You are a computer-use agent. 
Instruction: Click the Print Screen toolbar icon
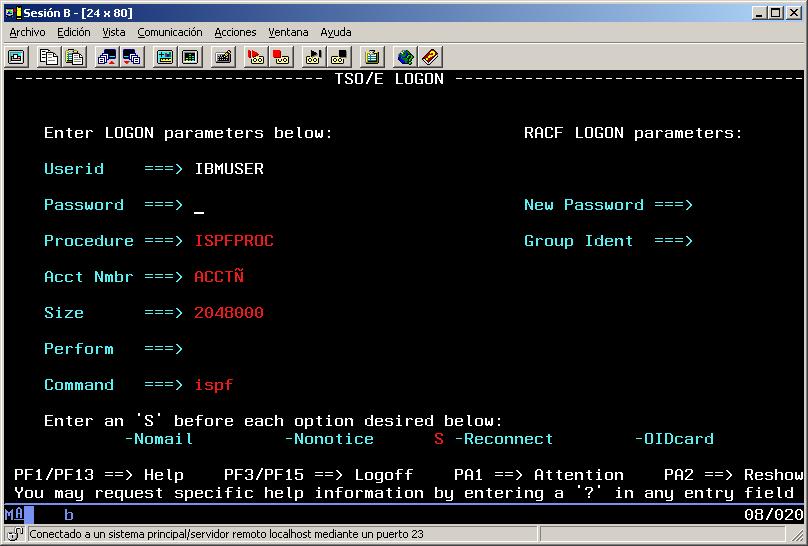(x=16, y=57)
